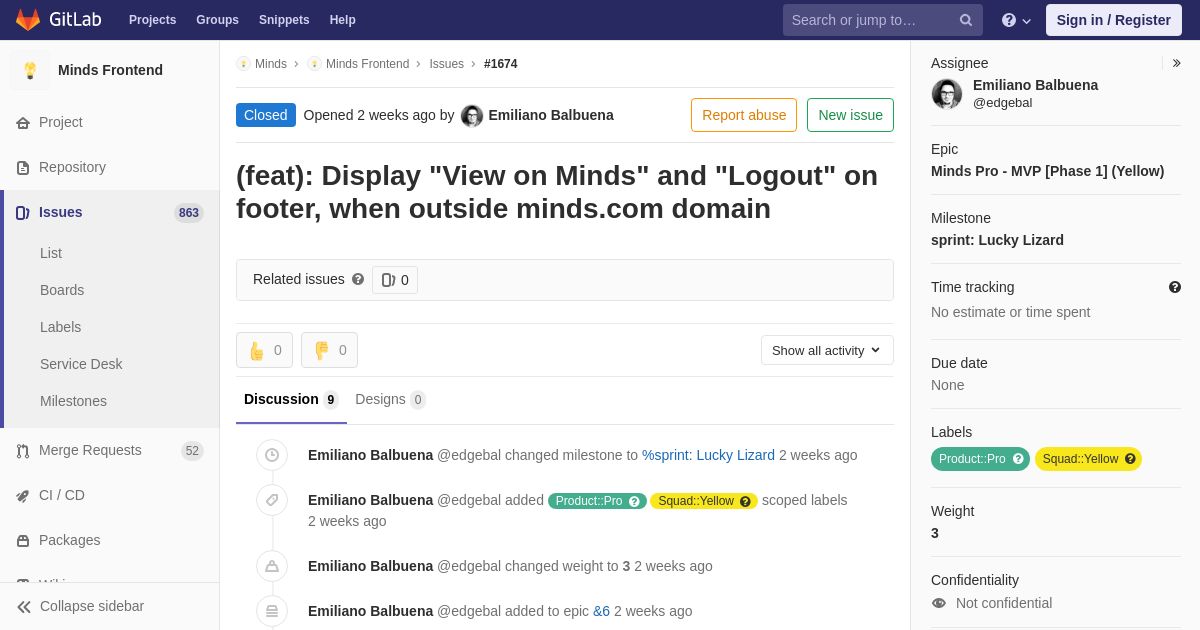Image resolution: width=1200 pixels, height=630 pixels.
Task: Open the Service Desk sidebar item
Action: (81, 364)
